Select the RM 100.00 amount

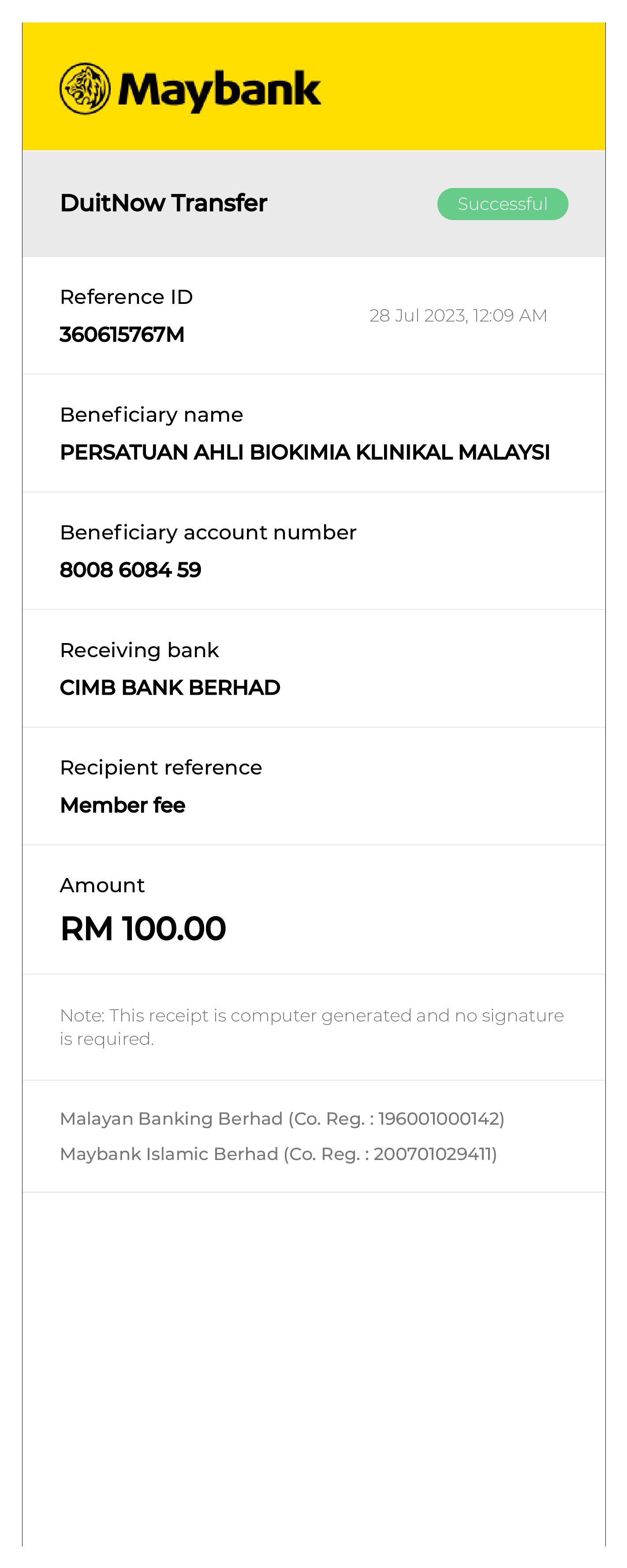click(x=143, y=929)
